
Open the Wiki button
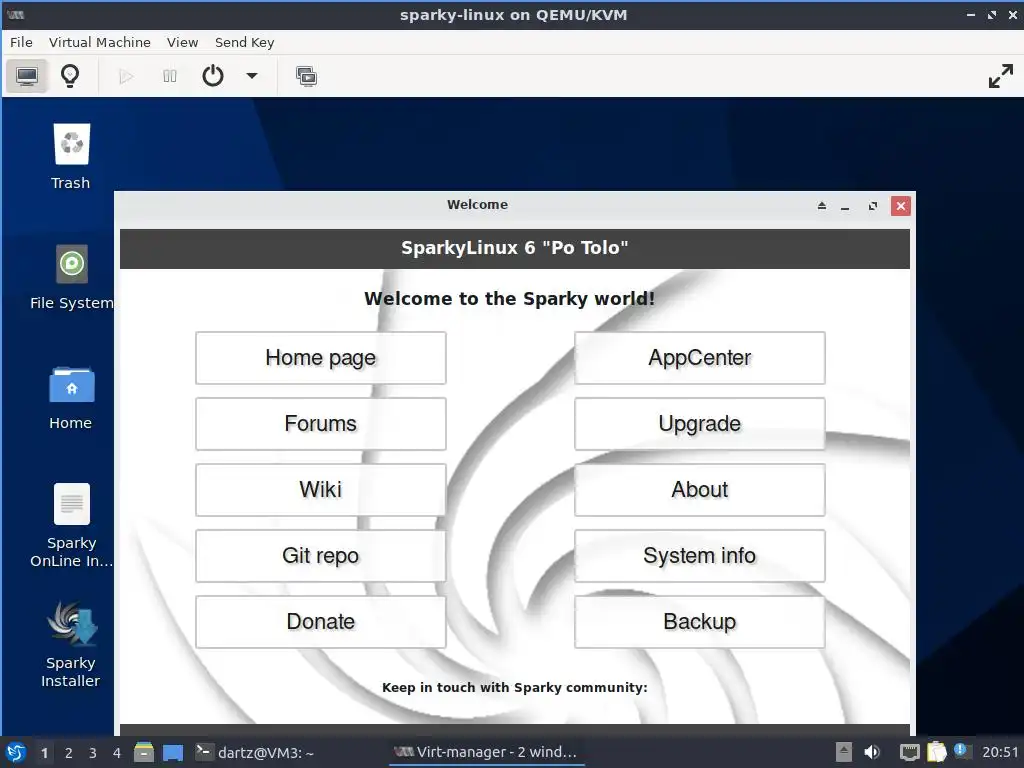click(x=321, y=490)
